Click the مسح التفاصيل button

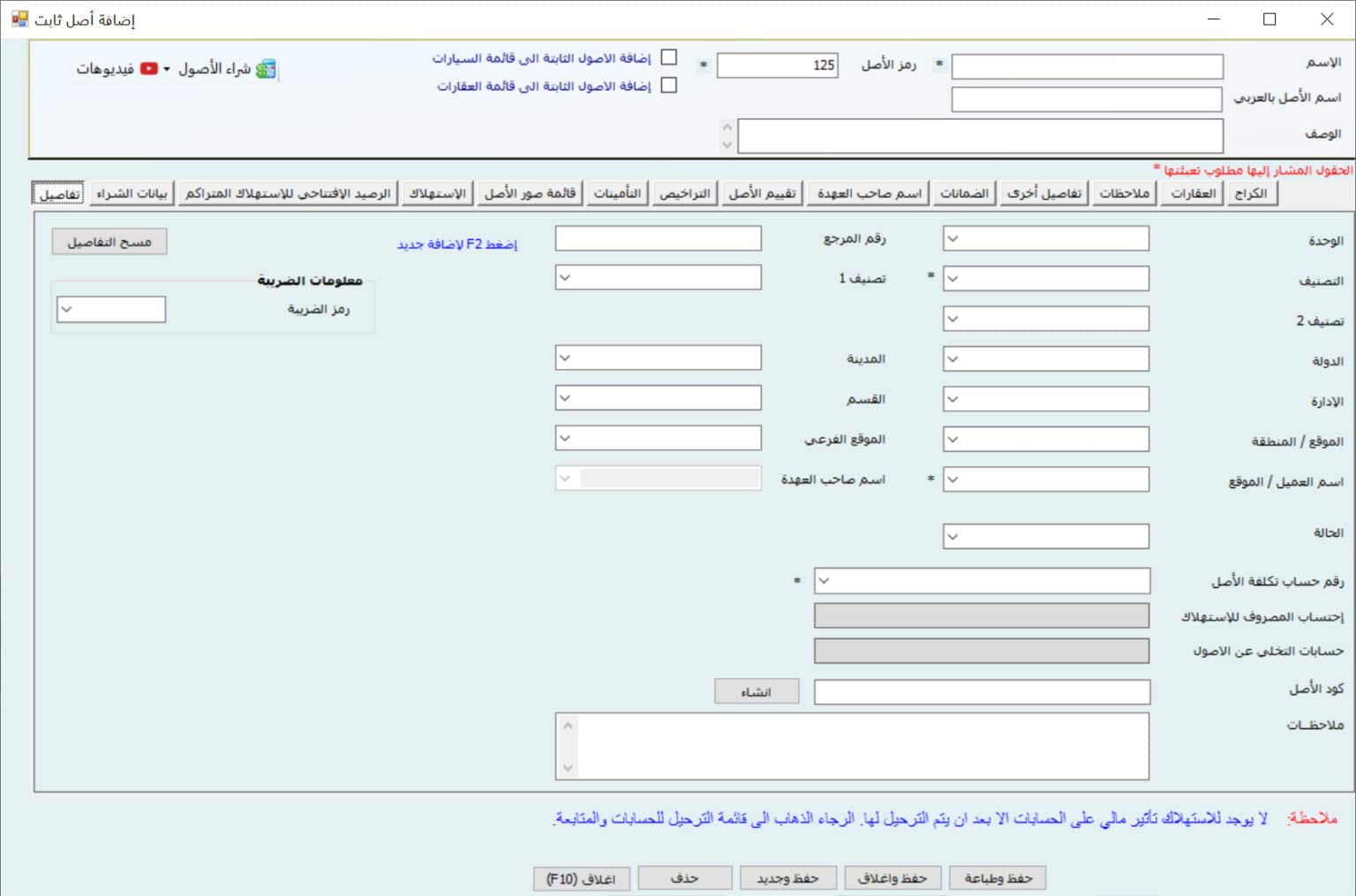(x=109, y=242)
